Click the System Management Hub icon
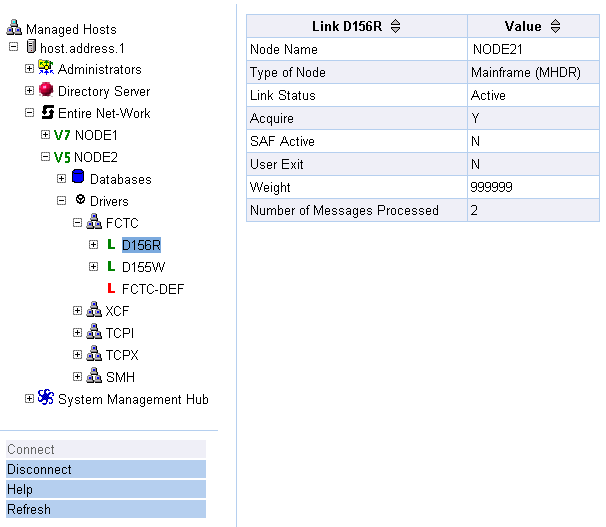 point(46,398)
